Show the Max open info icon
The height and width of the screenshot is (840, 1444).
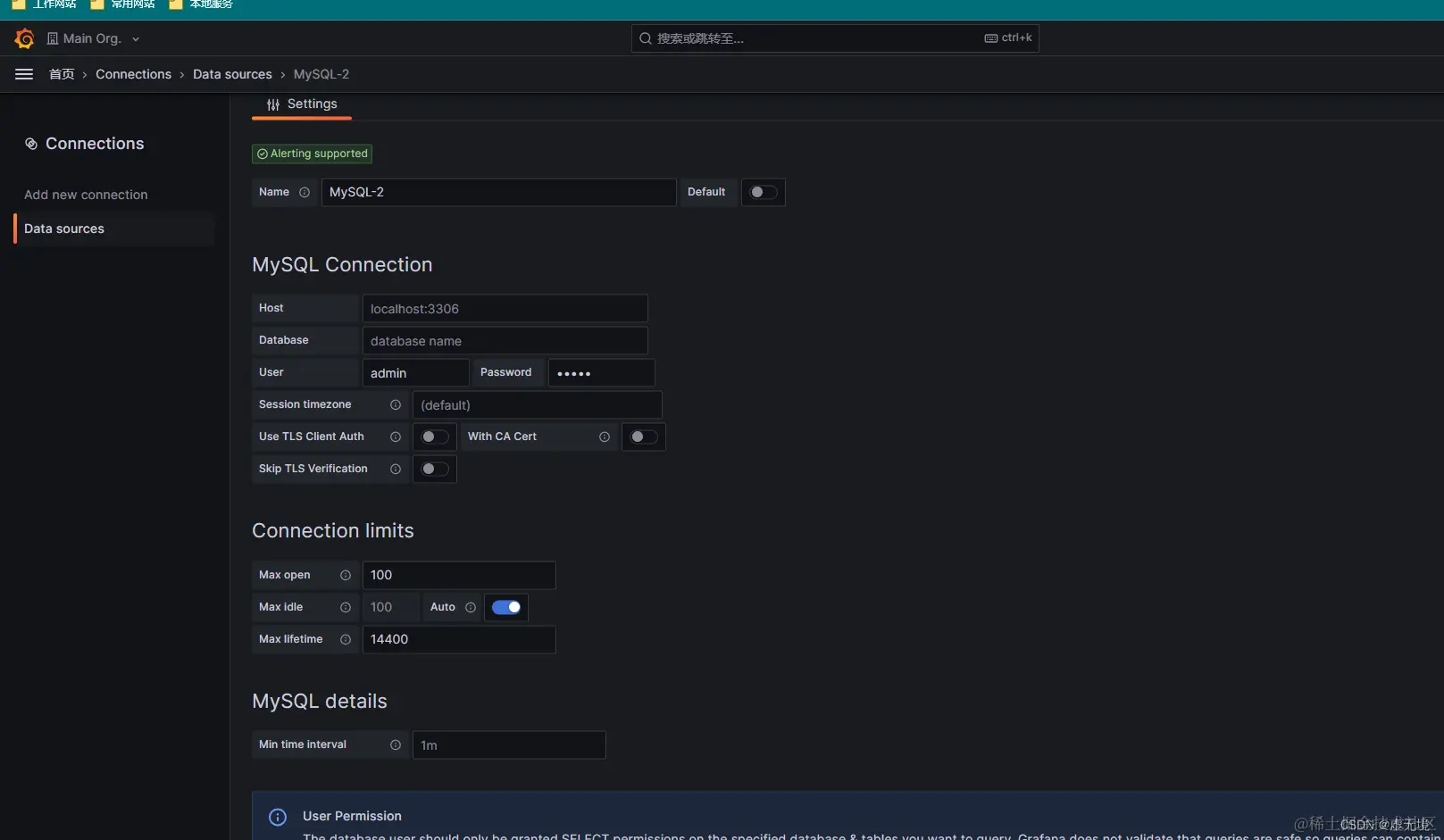pyautogui.click(x=346, y=575)
